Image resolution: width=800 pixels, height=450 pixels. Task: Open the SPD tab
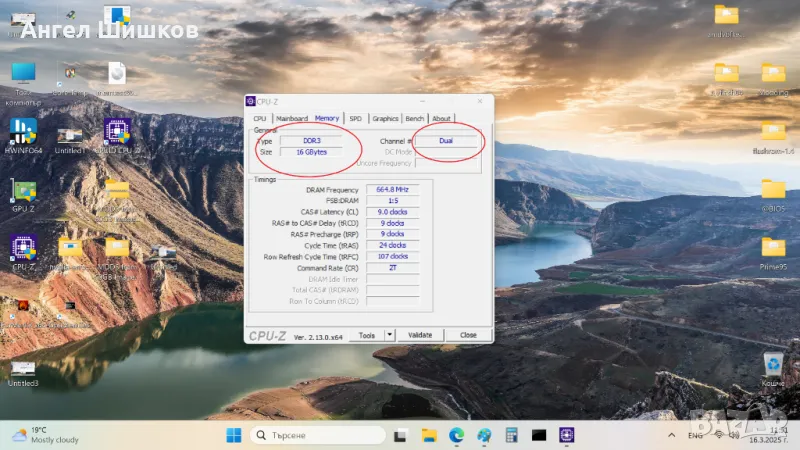(355, 118)
